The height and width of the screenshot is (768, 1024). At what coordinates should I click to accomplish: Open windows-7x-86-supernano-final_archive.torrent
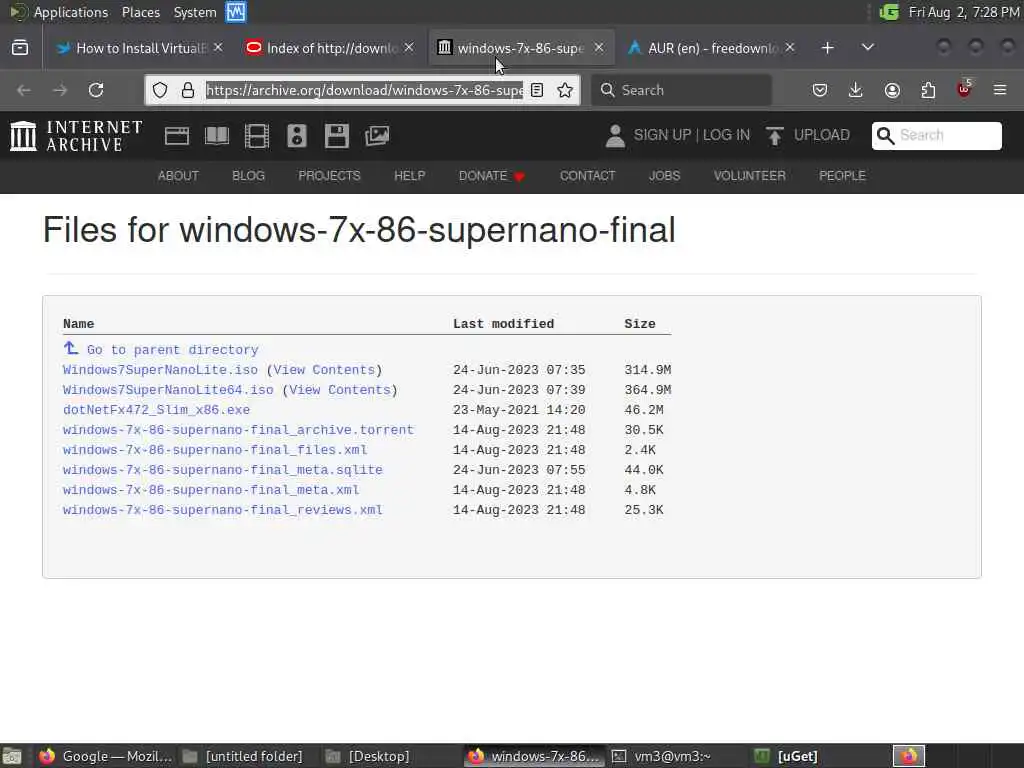[x=238, y=430]
